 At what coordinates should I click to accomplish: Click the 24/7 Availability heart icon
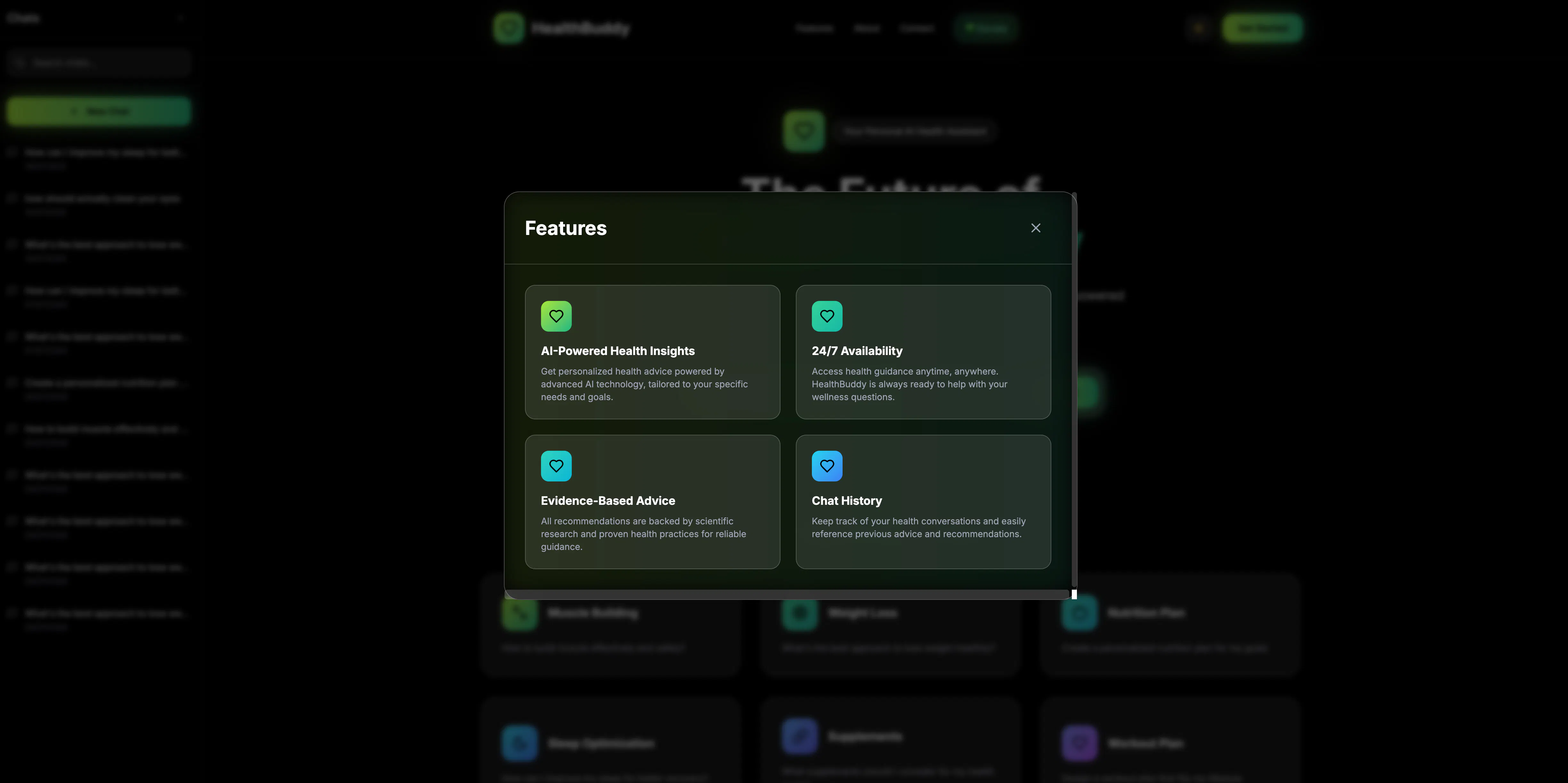(827, 316)
